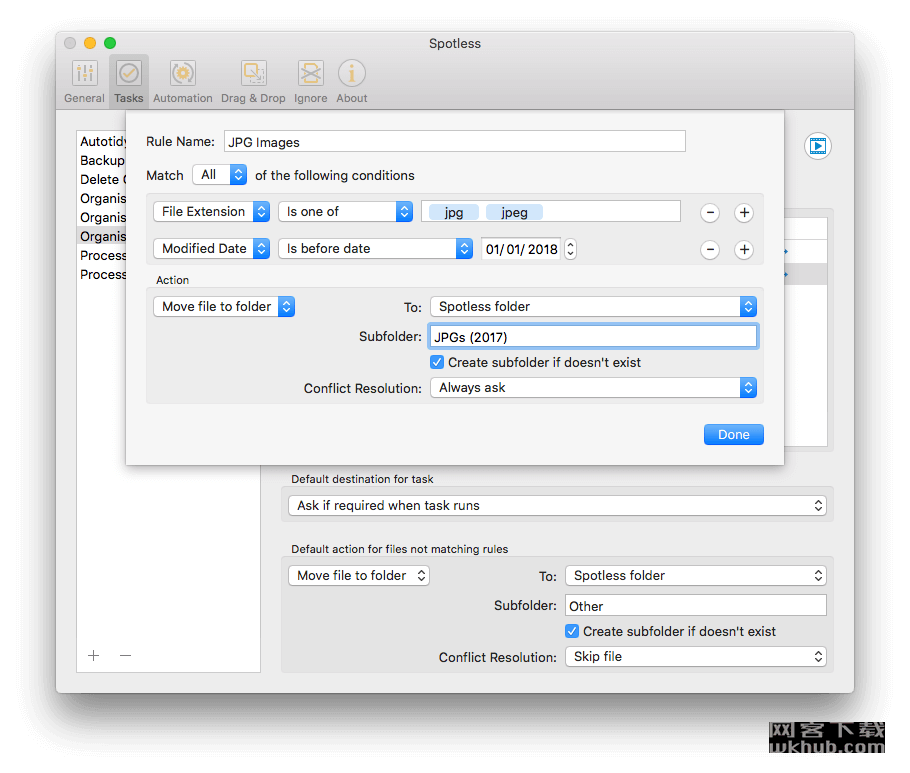This screenshot has width=910, height=773.
Task: Click the highlighted Organis task row
Action: (102, 237)
